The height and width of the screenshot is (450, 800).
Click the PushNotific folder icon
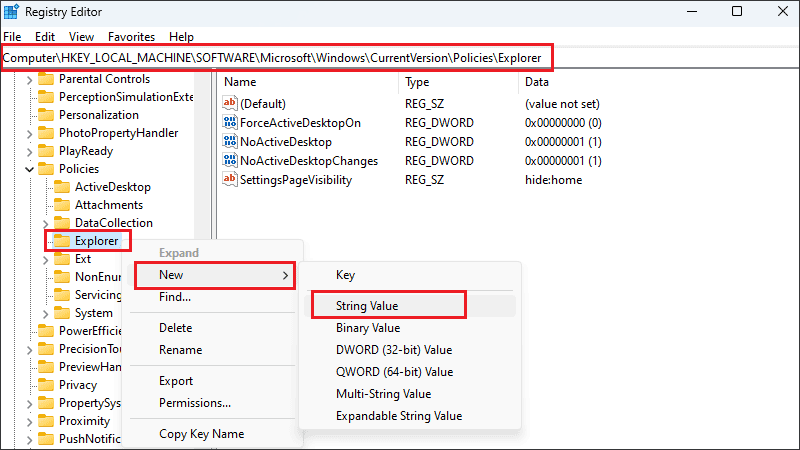[x=46, y=439]
